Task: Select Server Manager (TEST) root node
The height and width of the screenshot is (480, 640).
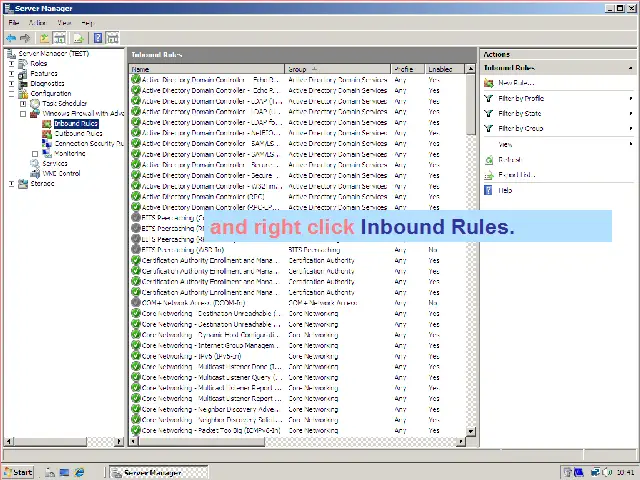Action: [x=53, y=53]
